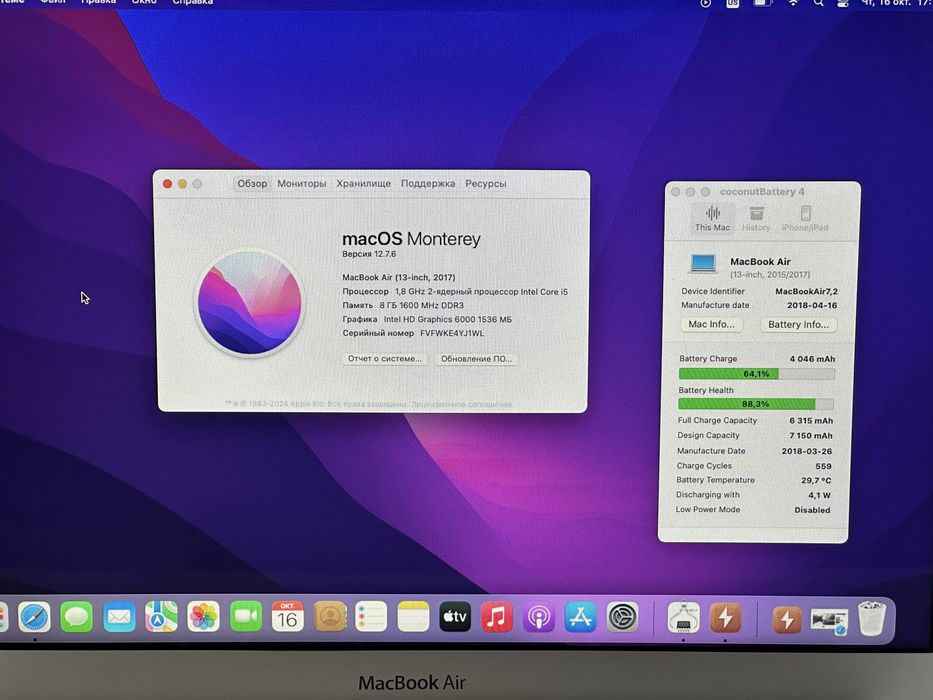Click the Battery Health 88,3% bar

coord(756,404)
